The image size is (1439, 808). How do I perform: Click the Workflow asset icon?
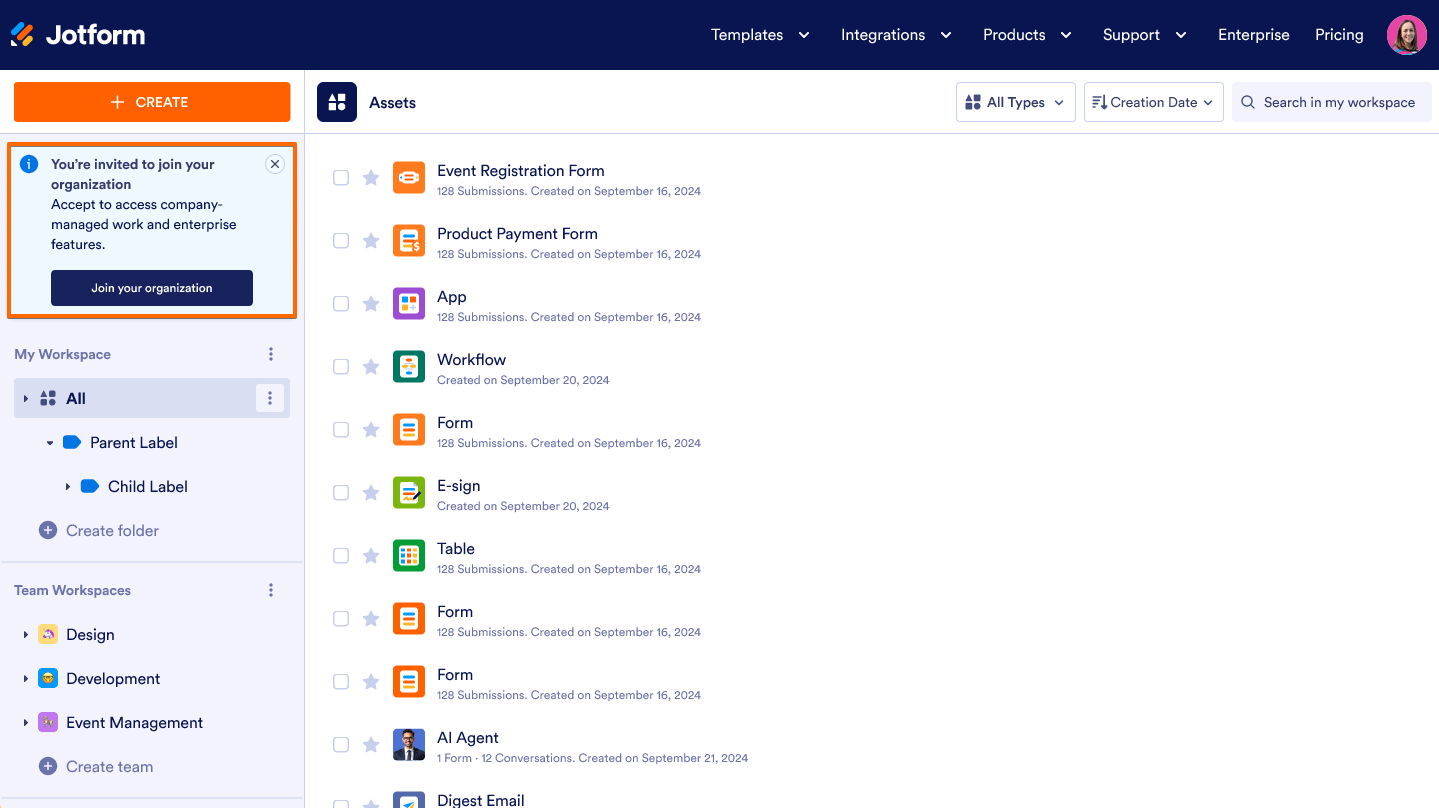click(x=409, y=367)
